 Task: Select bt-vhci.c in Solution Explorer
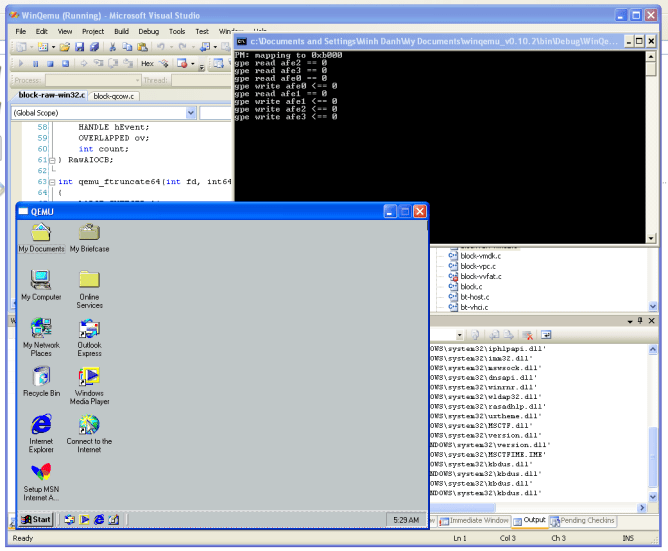(468, 307)
